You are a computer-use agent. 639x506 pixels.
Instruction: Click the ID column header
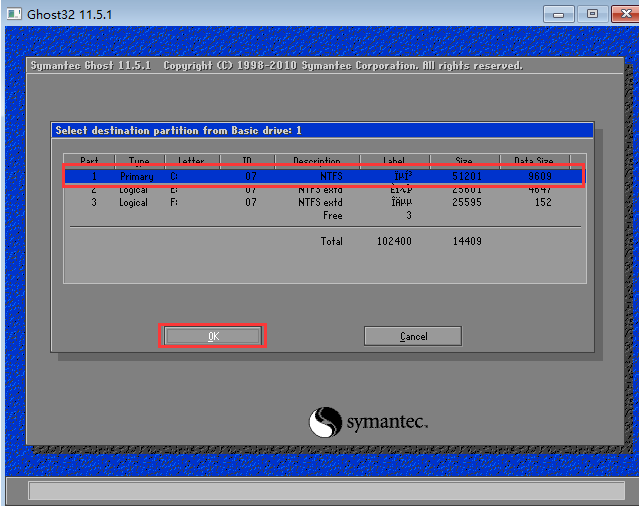tap(249, 161)
